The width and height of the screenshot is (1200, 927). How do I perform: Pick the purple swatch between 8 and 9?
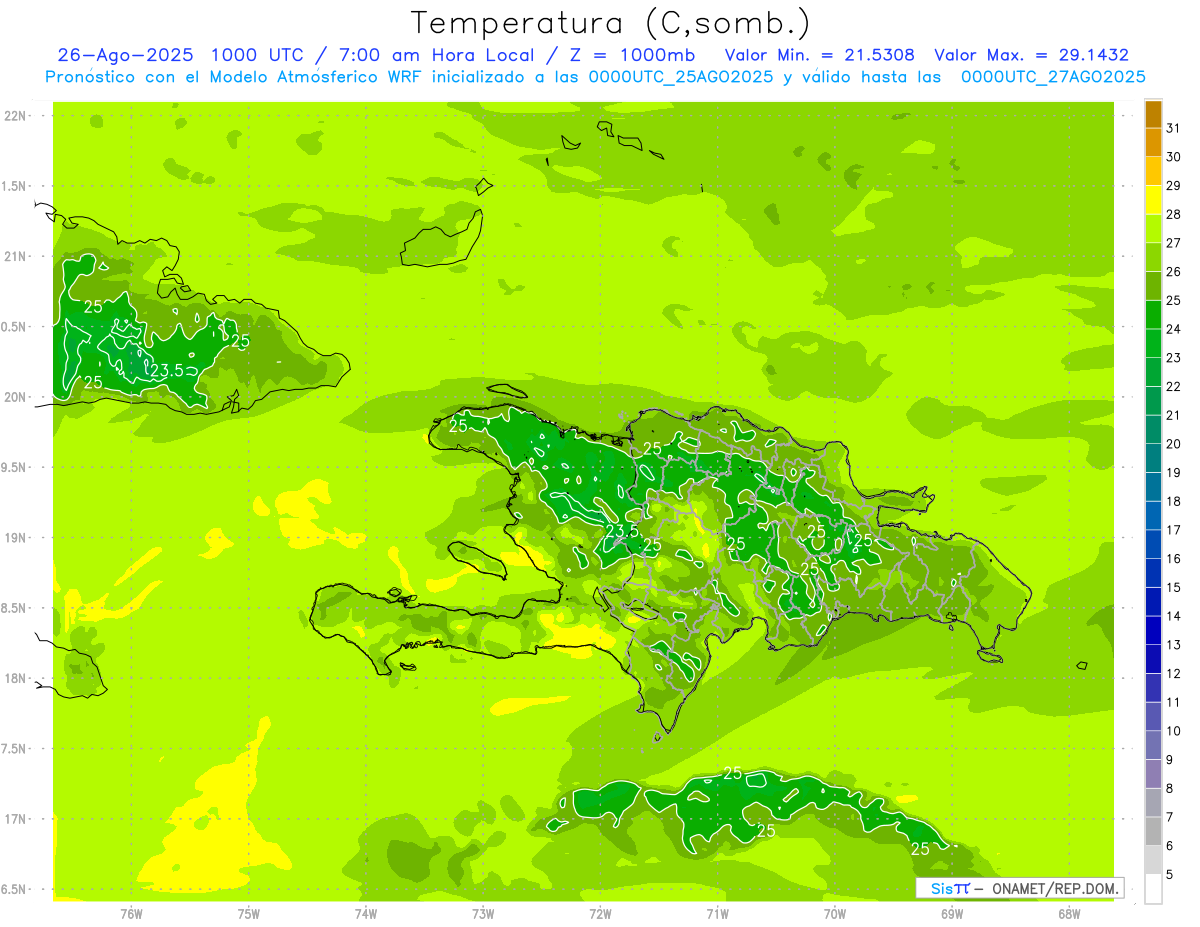pyautogui.click(x=1153, y=774)
